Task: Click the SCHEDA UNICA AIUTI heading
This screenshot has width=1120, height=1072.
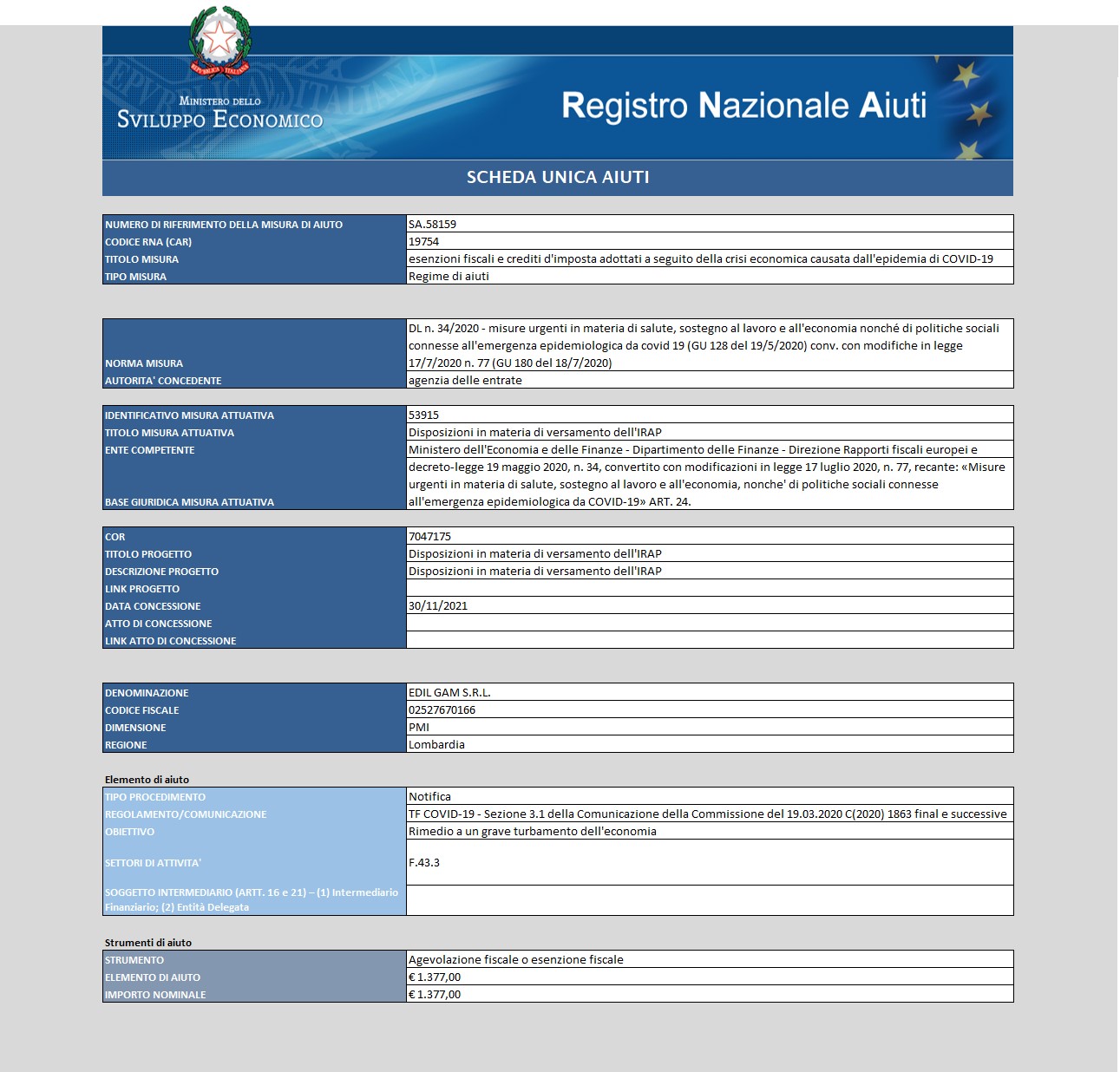Action: pos(558,177)
